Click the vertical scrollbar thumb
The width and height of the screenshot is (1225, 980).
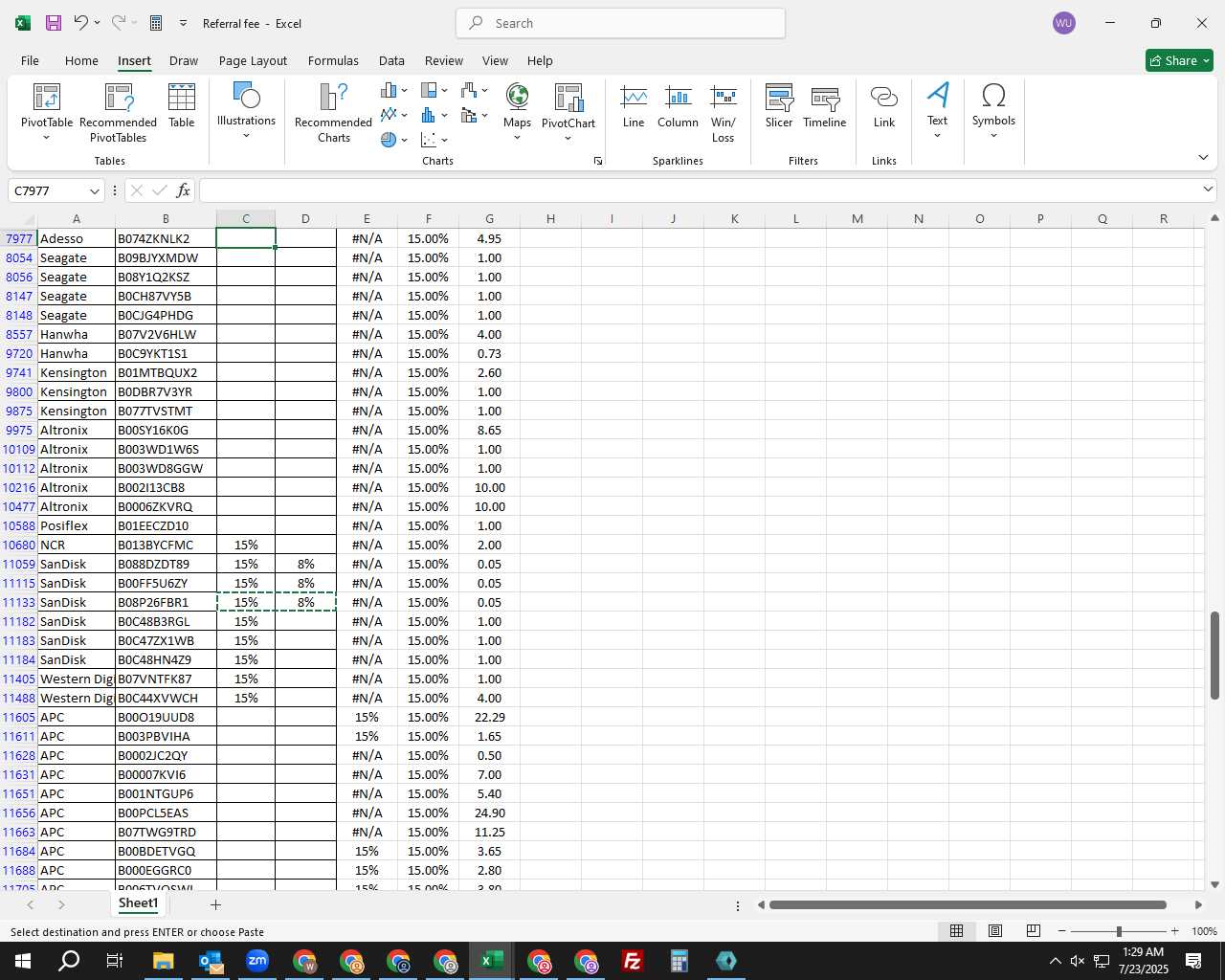tap(1214, 656)
